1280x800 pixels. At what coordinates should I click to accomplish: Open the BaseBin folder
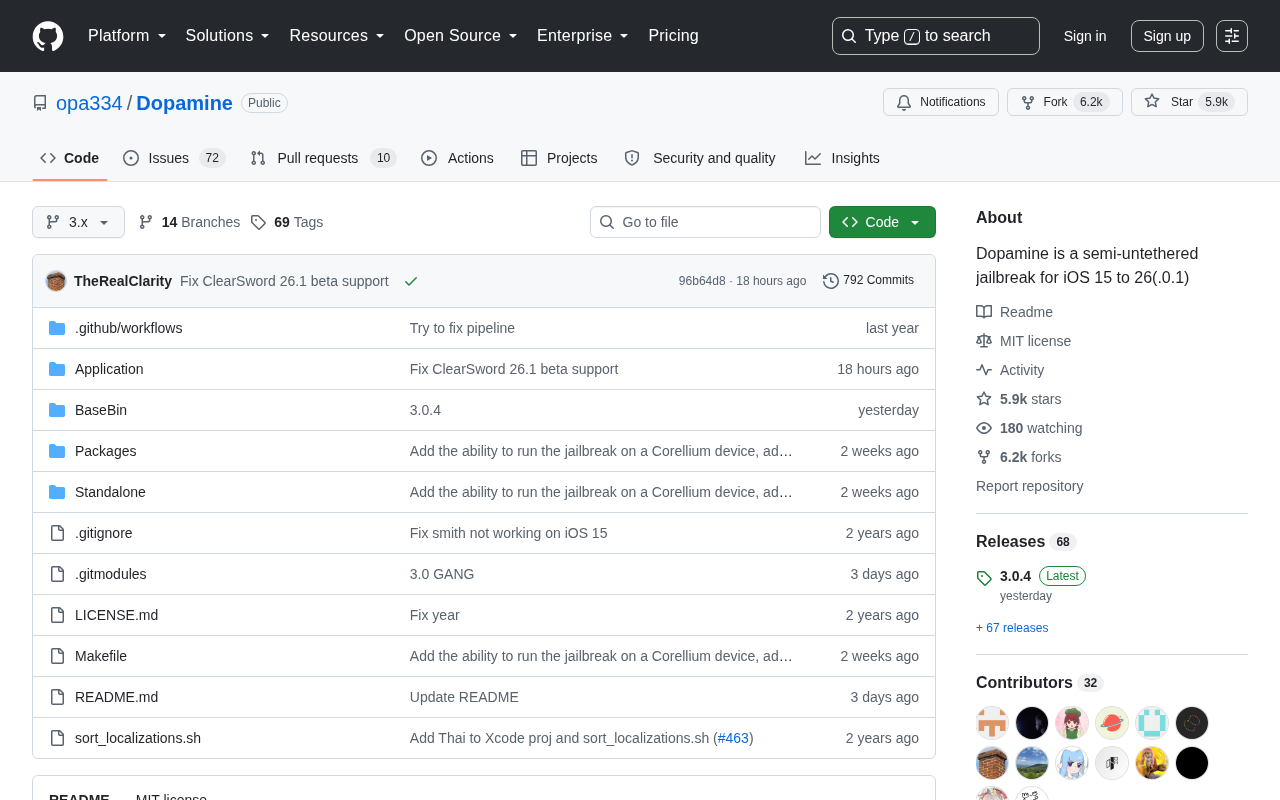pos(101,410)
